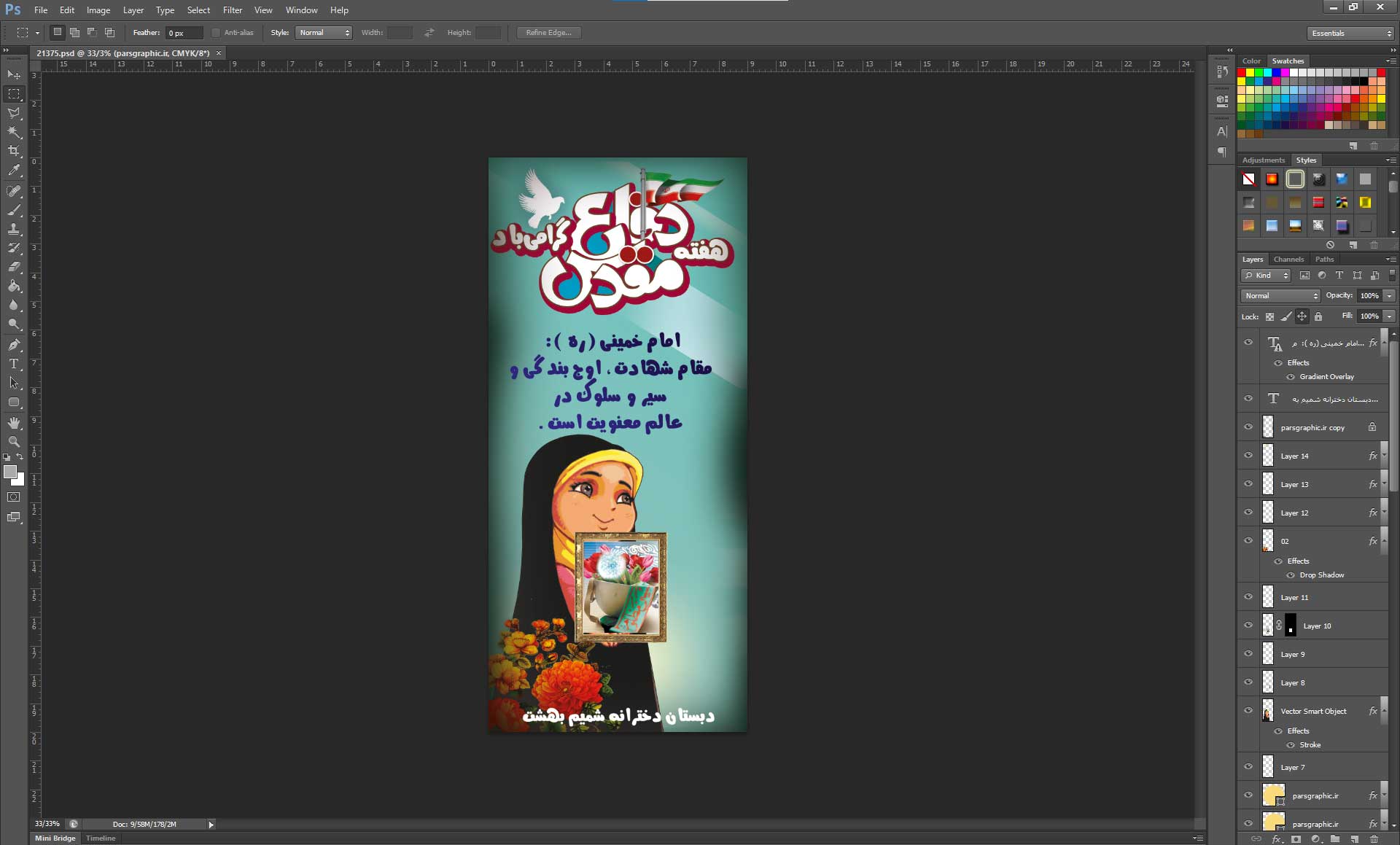The width and height of the screenshot is (1400, 845).
Task: Open the File menu
Action: 41,10
